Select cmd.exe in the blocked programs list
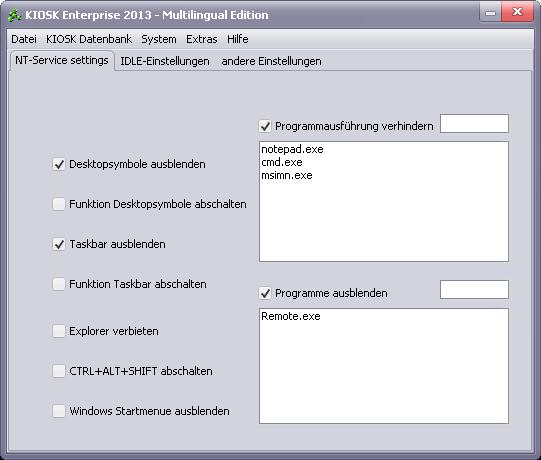 pos(282,162)
